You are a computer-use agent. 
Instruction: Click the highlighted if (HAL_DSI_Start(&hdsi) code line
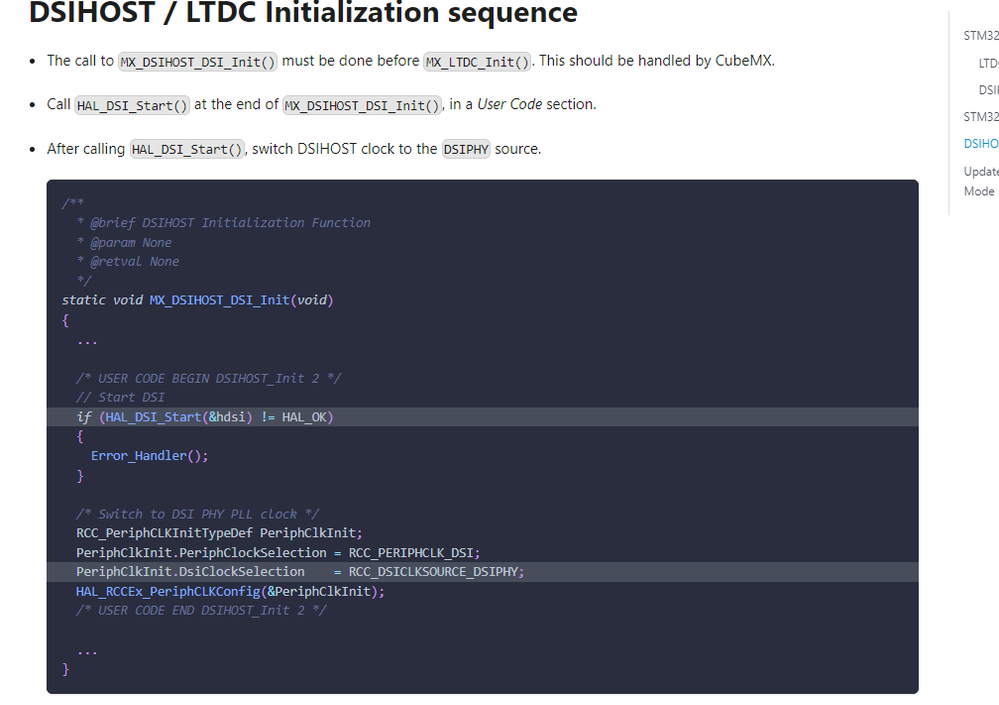pos(205,417)
